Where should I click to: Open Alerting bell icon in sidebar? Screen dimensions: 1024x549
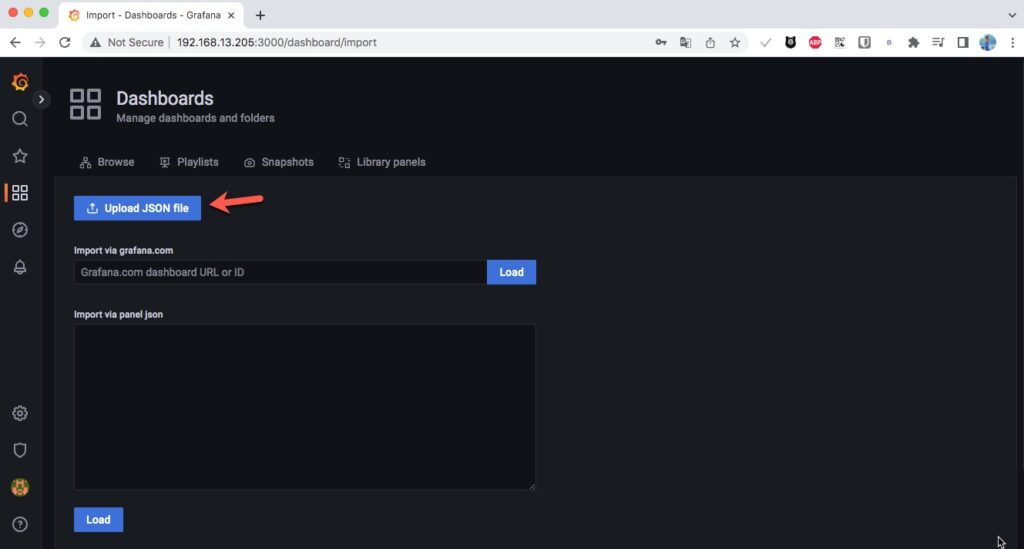click(x=20, y=267)
